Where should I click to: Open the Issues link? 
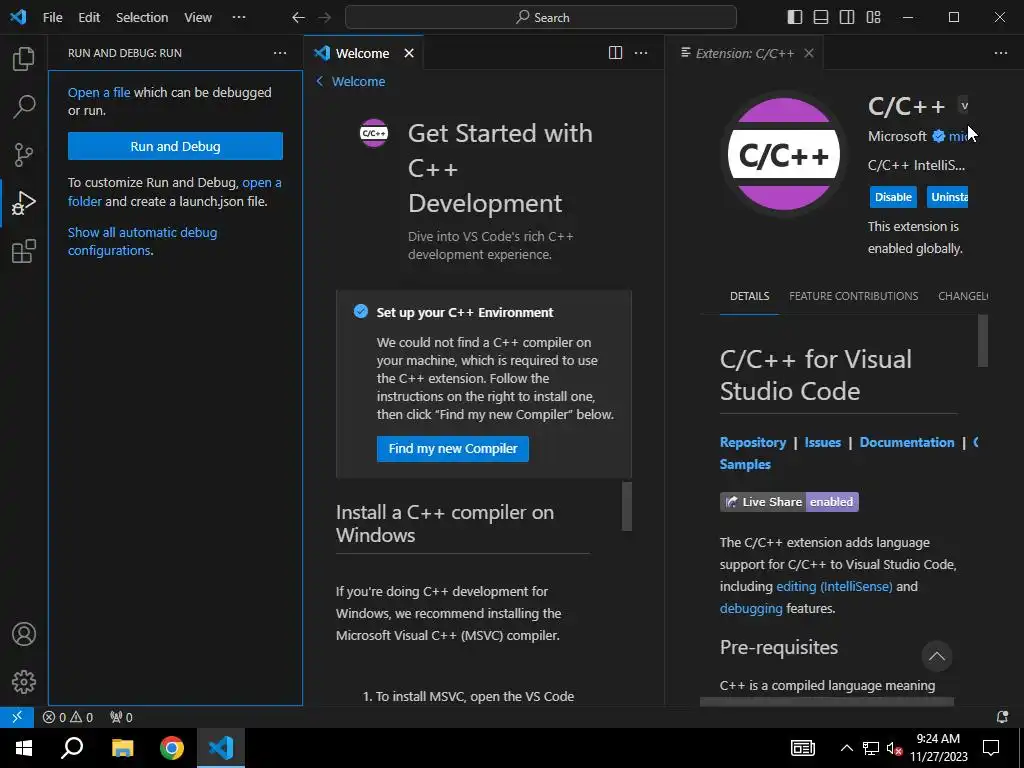click(x=822, y=442)
